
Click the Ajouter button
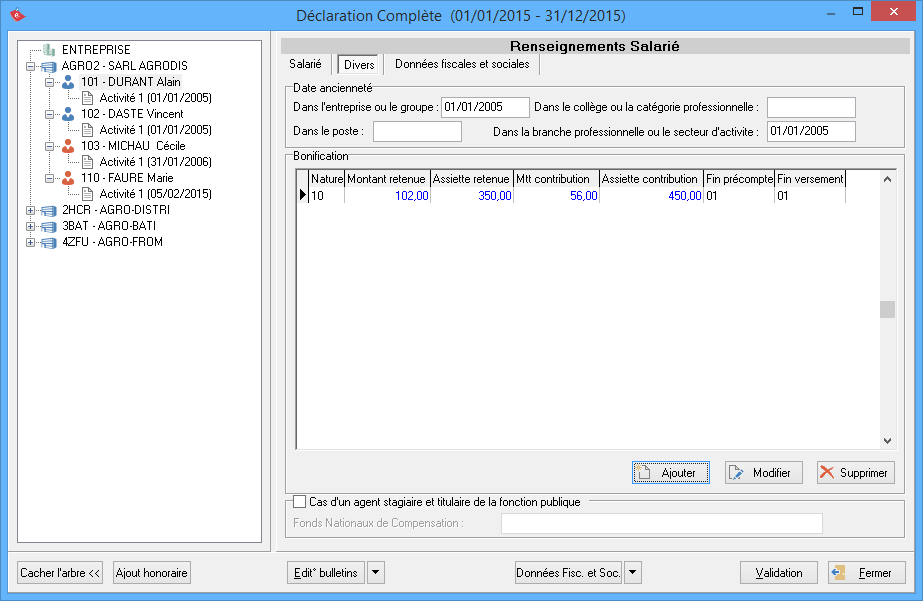670,473
